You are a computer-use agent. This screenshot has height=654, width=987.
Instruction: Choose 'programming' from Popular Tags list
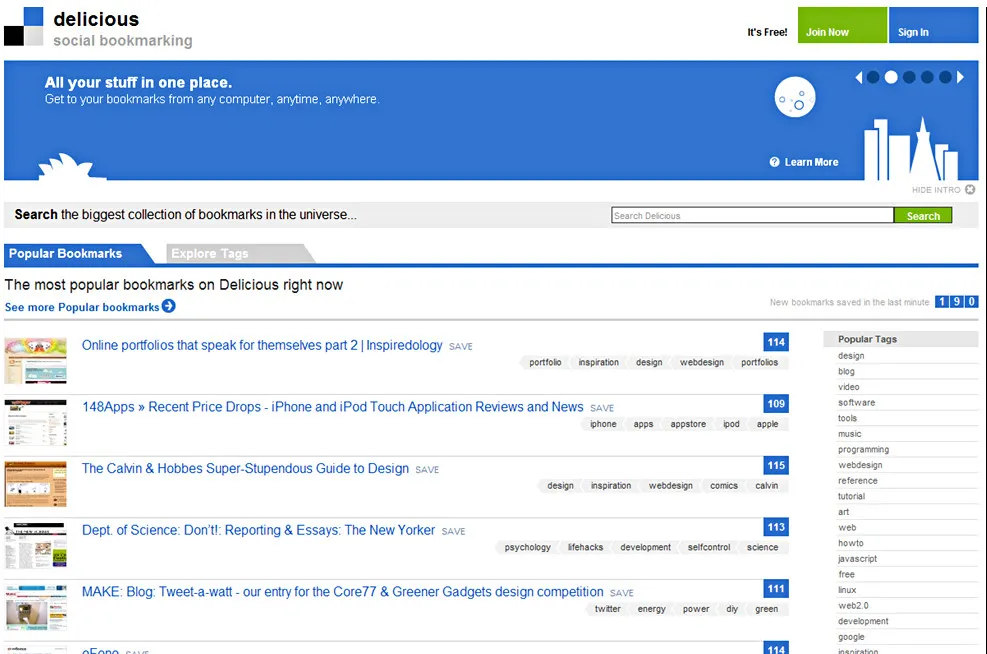pos(863,450)
